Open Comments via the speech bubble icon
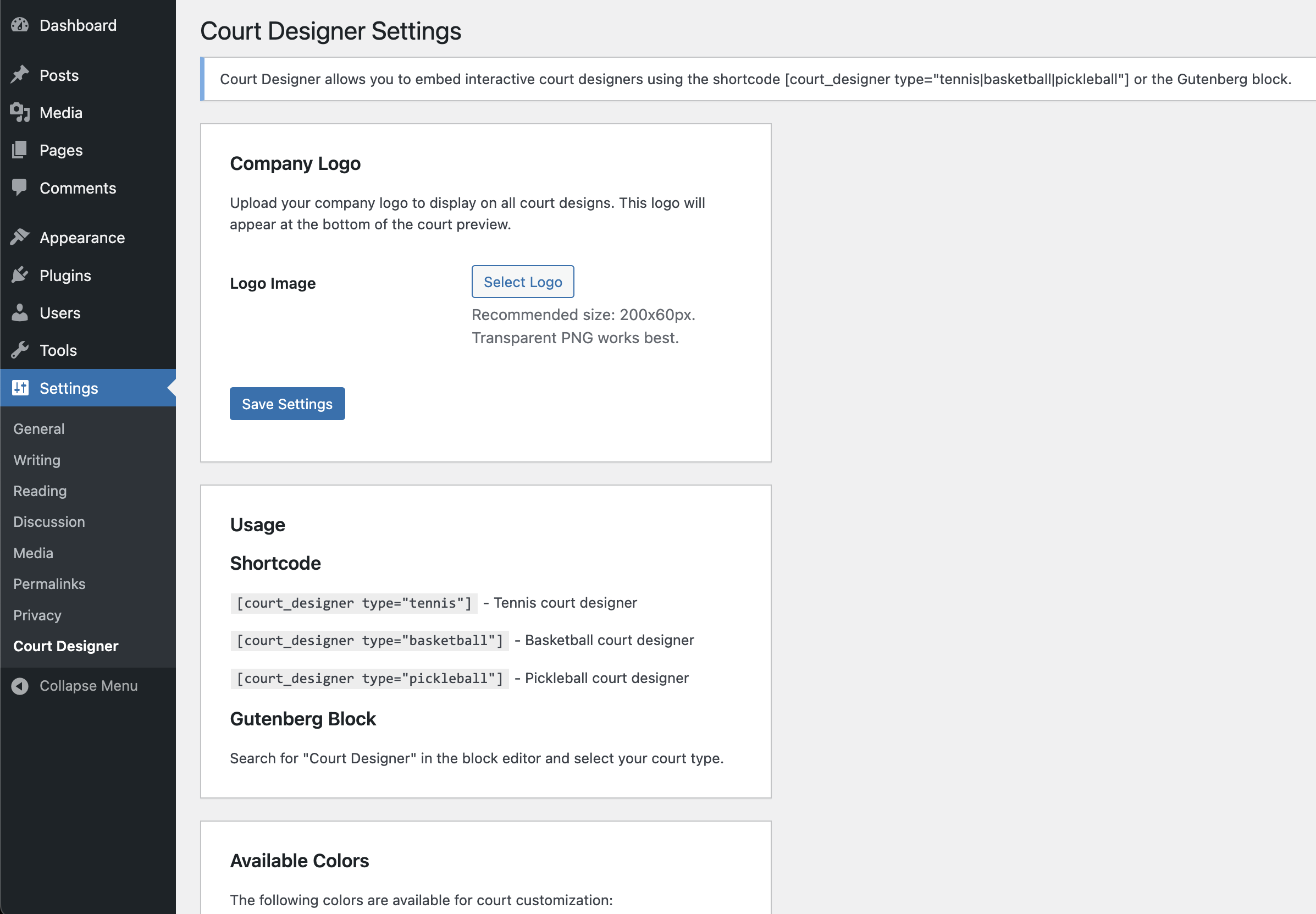 pos(20,188)
